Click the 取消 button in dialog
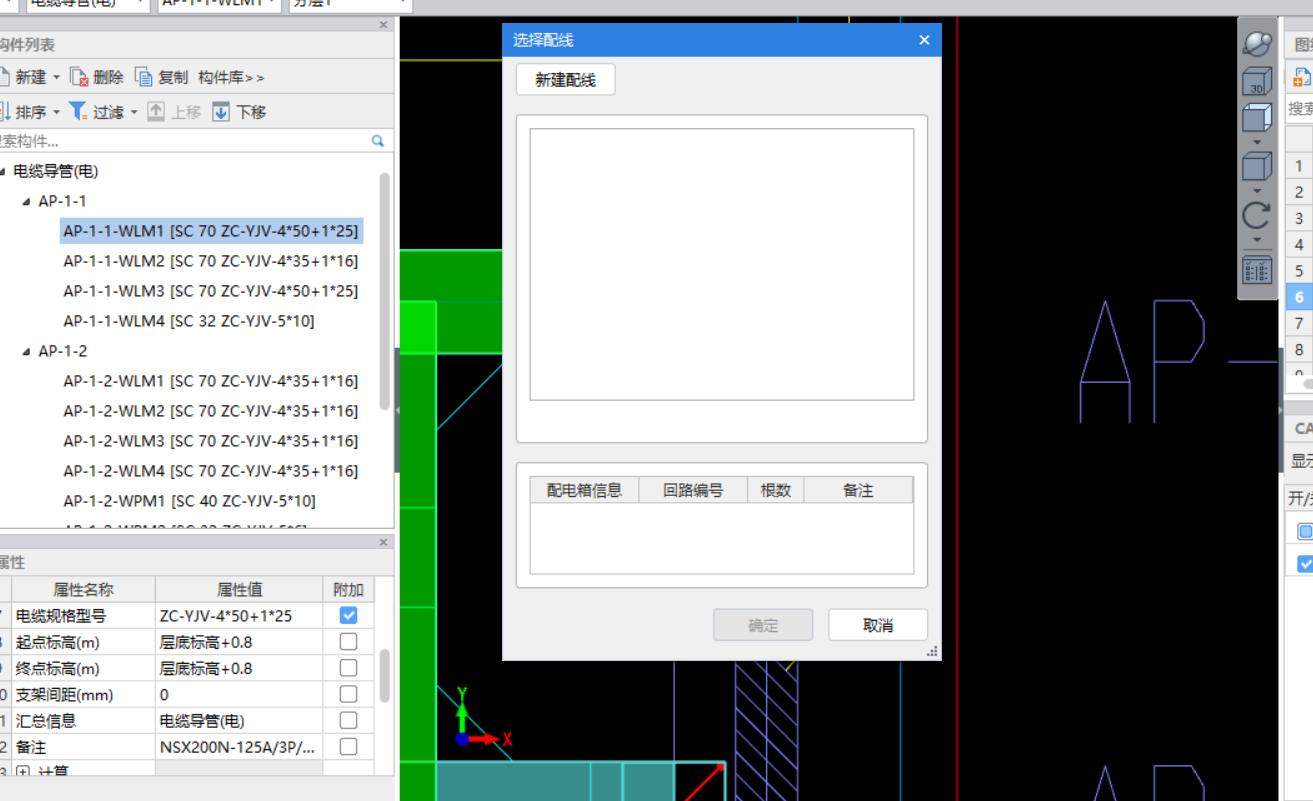1313x801 pixels. 878,625
